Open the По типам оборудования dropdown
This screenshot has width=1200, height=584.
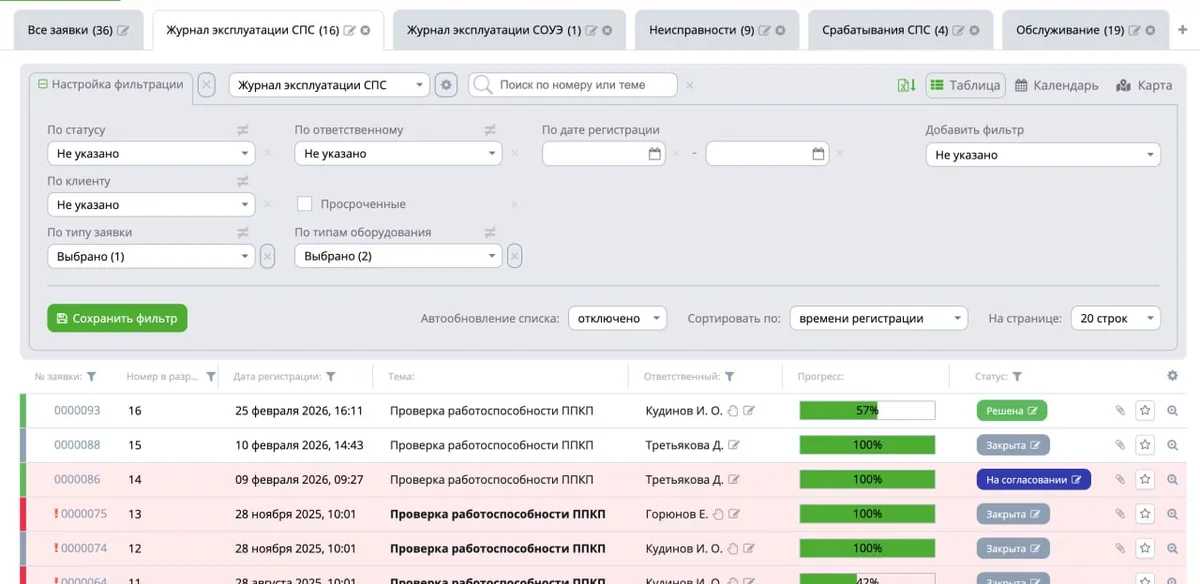pyautogui.click(x=398, y=256)
